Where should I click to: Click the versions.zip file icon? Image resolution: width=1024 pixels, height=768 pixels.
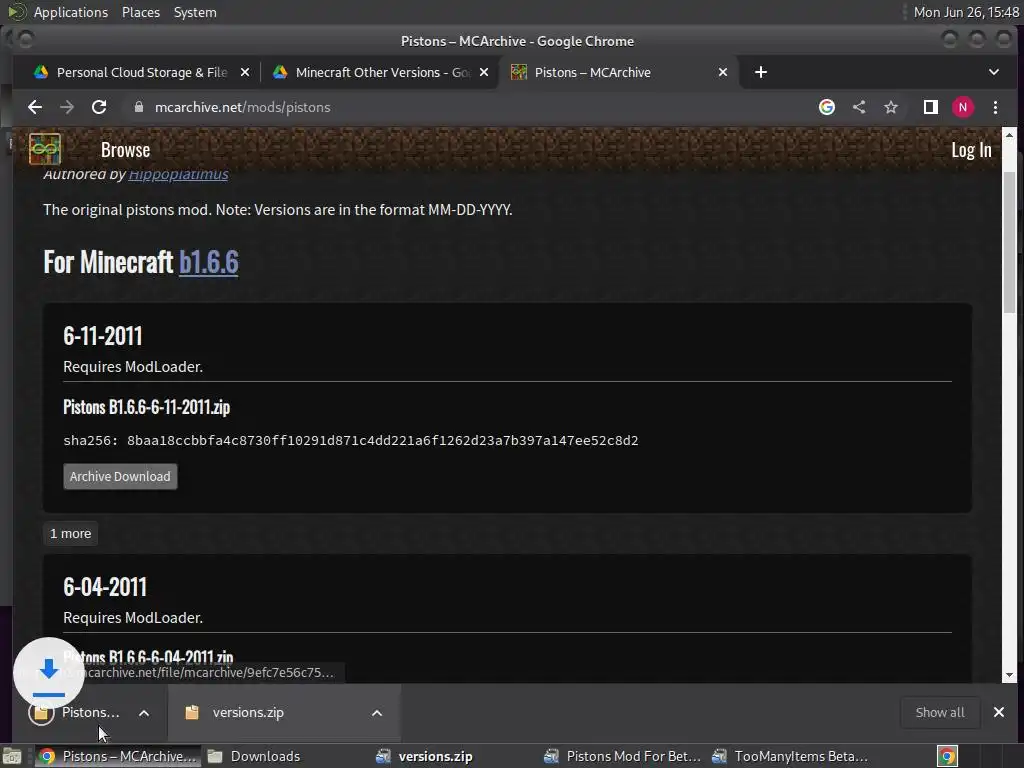(192, 712)
